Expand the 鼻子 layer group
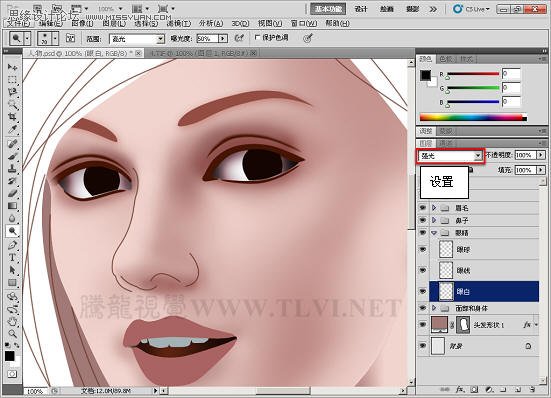 [434, 220]
